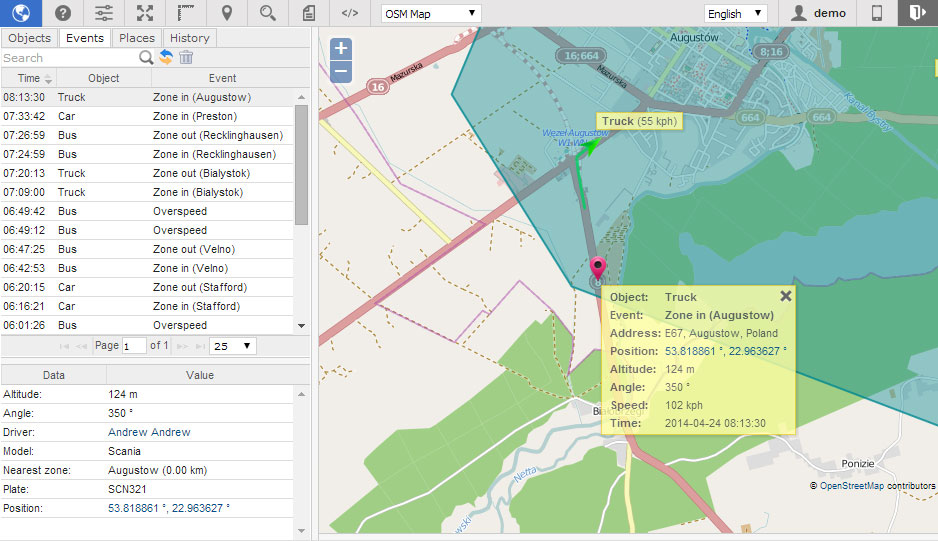Activate the ruler measurement tool

point(186,13)
